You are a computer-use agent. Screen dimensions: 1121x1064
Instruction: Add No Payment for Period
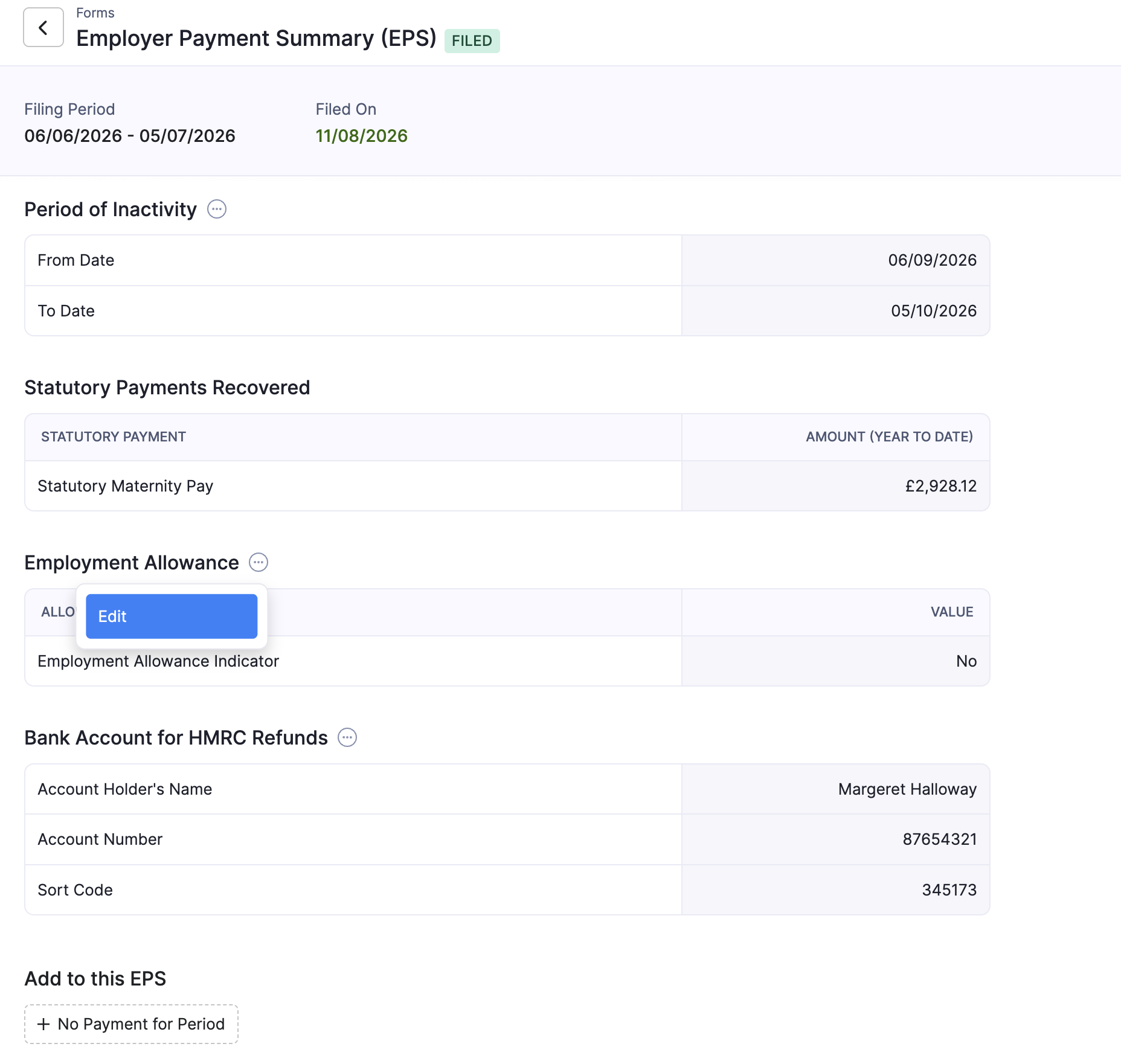pyautogui.click(x=131, y=1024)
